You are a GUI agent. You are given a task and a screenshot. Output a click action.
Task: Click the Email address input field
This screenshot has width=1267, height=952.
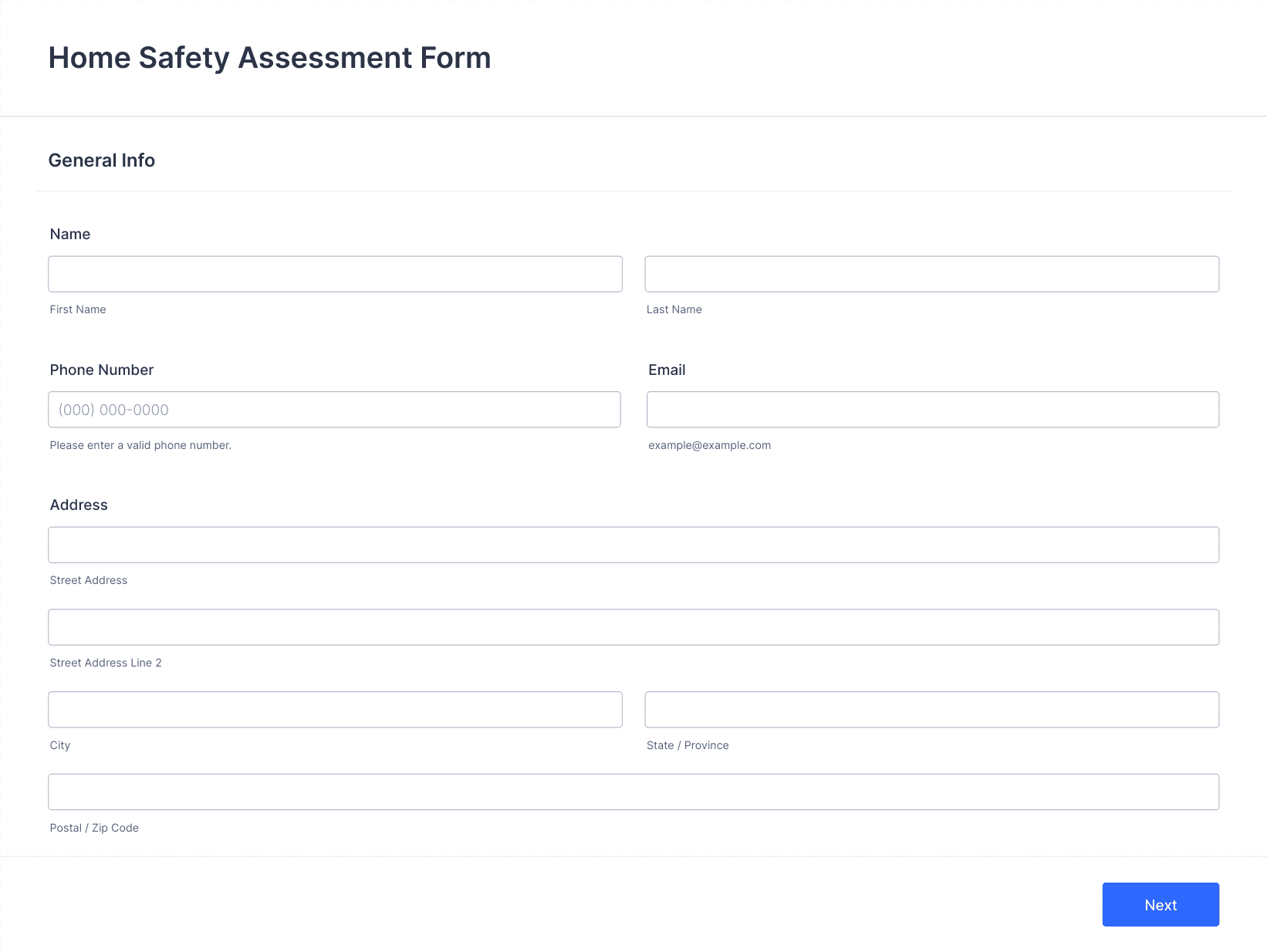(x=933, y=410)
